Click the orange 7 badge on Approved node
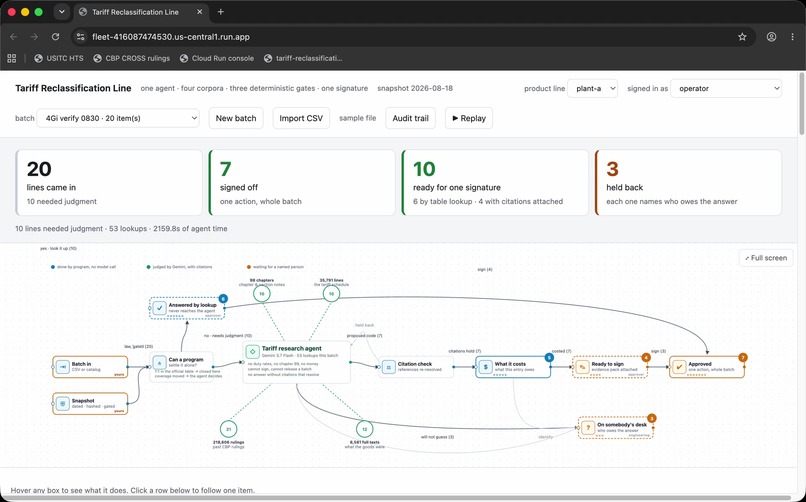806x502 pixels. pos(742,358)
